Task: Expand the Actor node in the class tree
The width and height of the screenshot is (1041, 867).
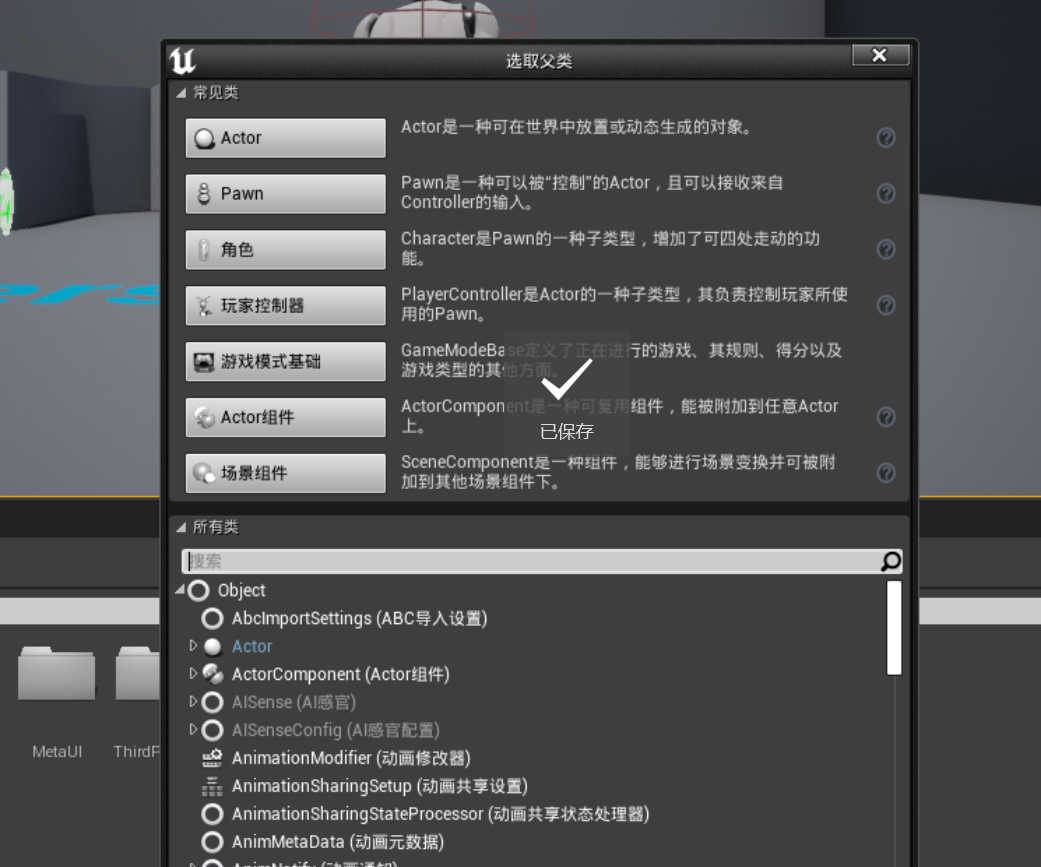Action: click(194, 646)
